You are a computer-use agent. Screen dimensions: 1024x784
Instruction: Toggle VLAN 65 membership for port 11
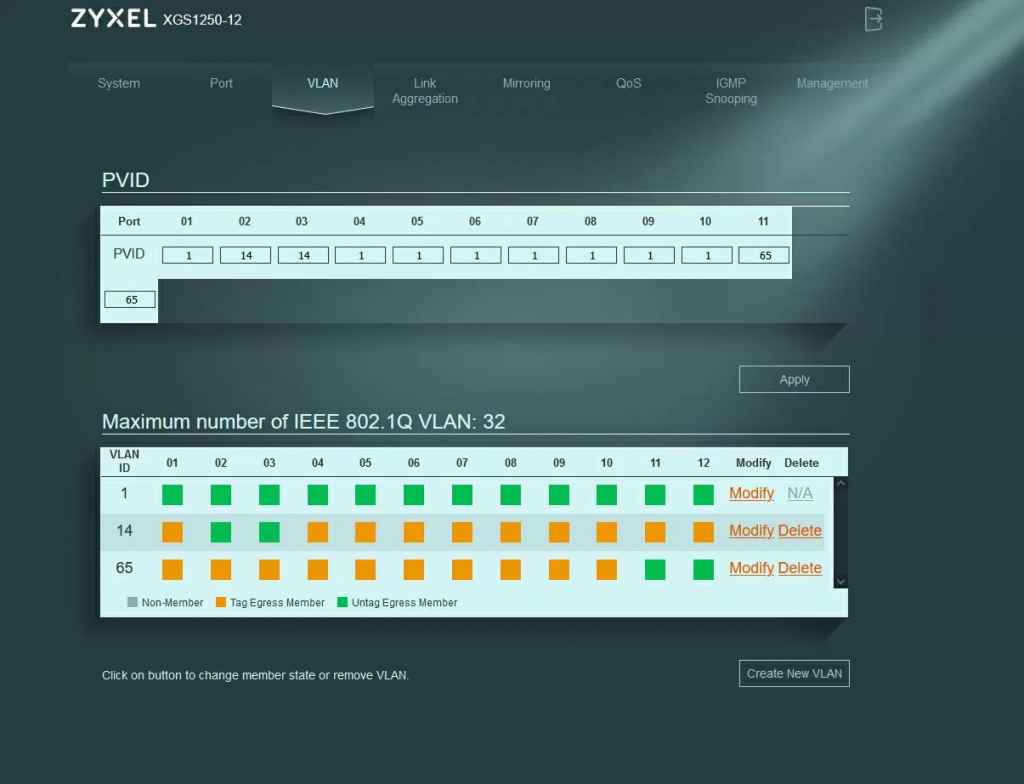point(655,570)
